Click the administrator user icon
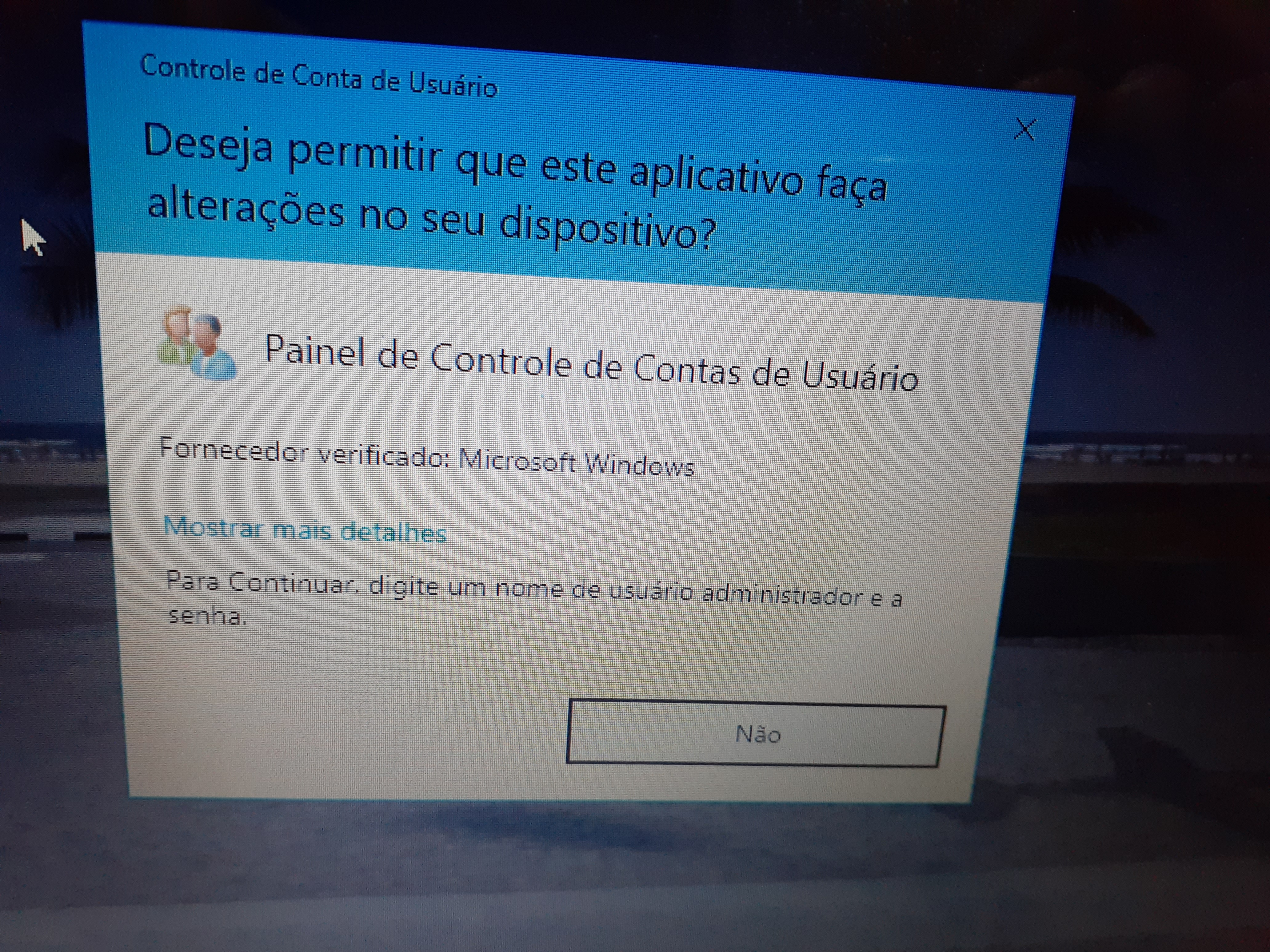The width and height of the screenshot is (1270, 952). (x=190, y=340)
